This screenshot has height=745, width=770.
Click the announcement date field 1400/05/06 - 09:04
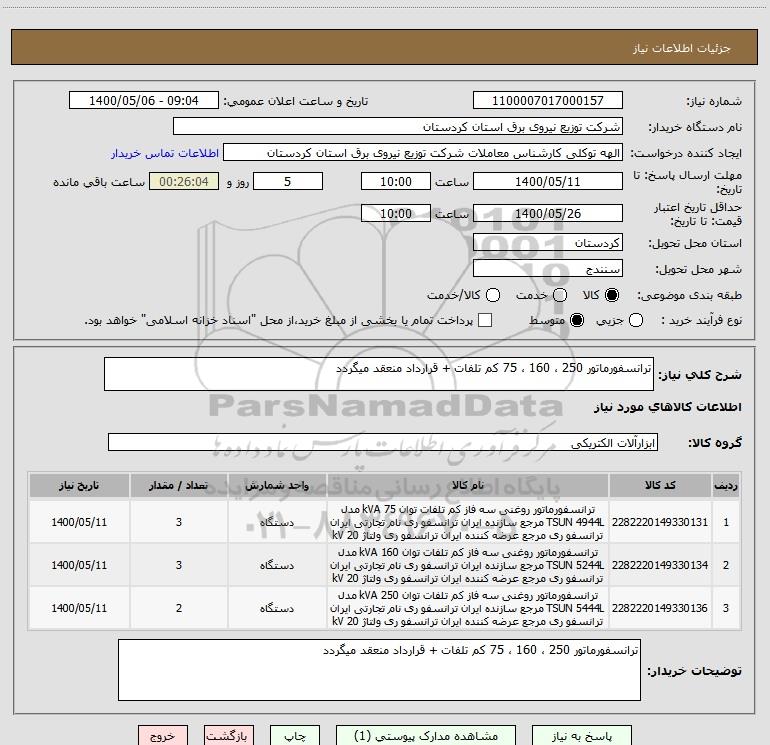pyautogui.click(x=144, y=100)
